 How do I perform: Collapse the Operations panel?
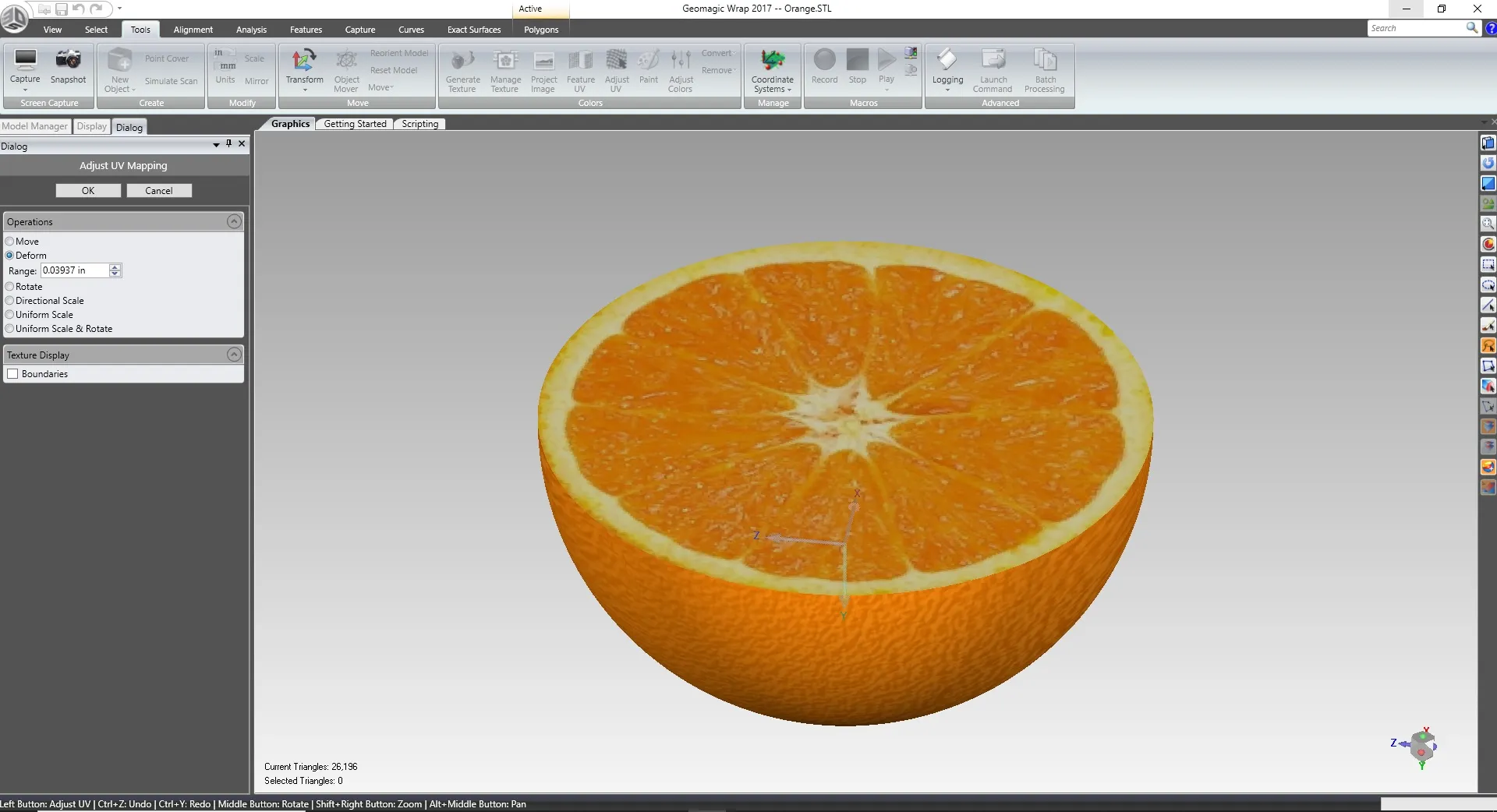(x=233, y=221)
